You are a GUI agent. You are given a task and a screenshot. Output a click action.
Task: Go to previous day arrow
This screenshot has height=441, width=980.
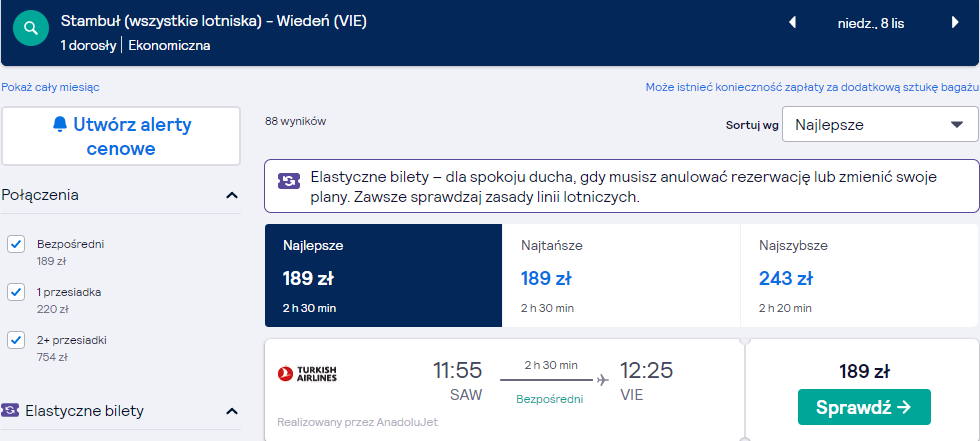[792, 23]
